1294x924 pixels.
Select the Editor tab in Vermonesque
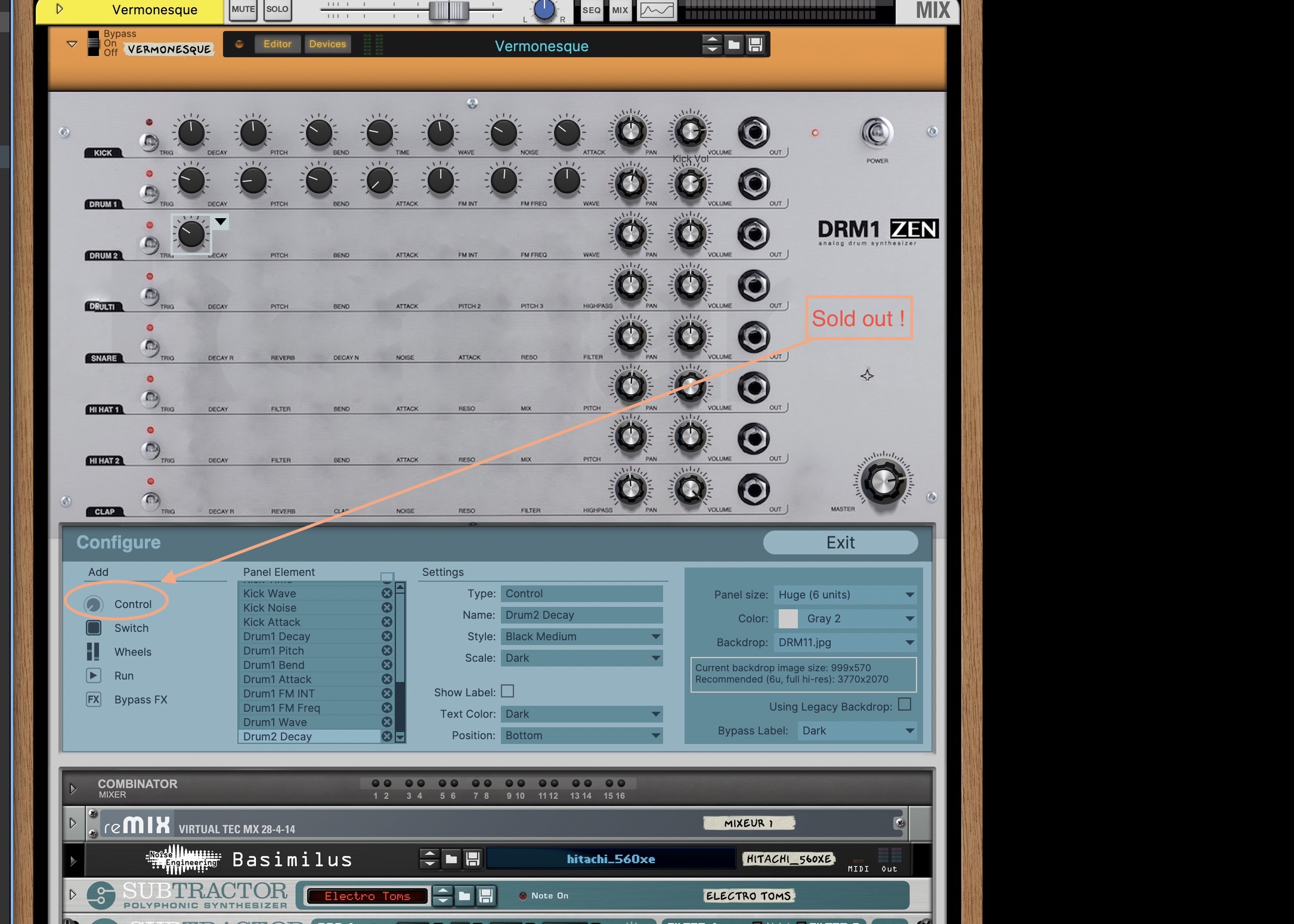[x=277, y=43]
